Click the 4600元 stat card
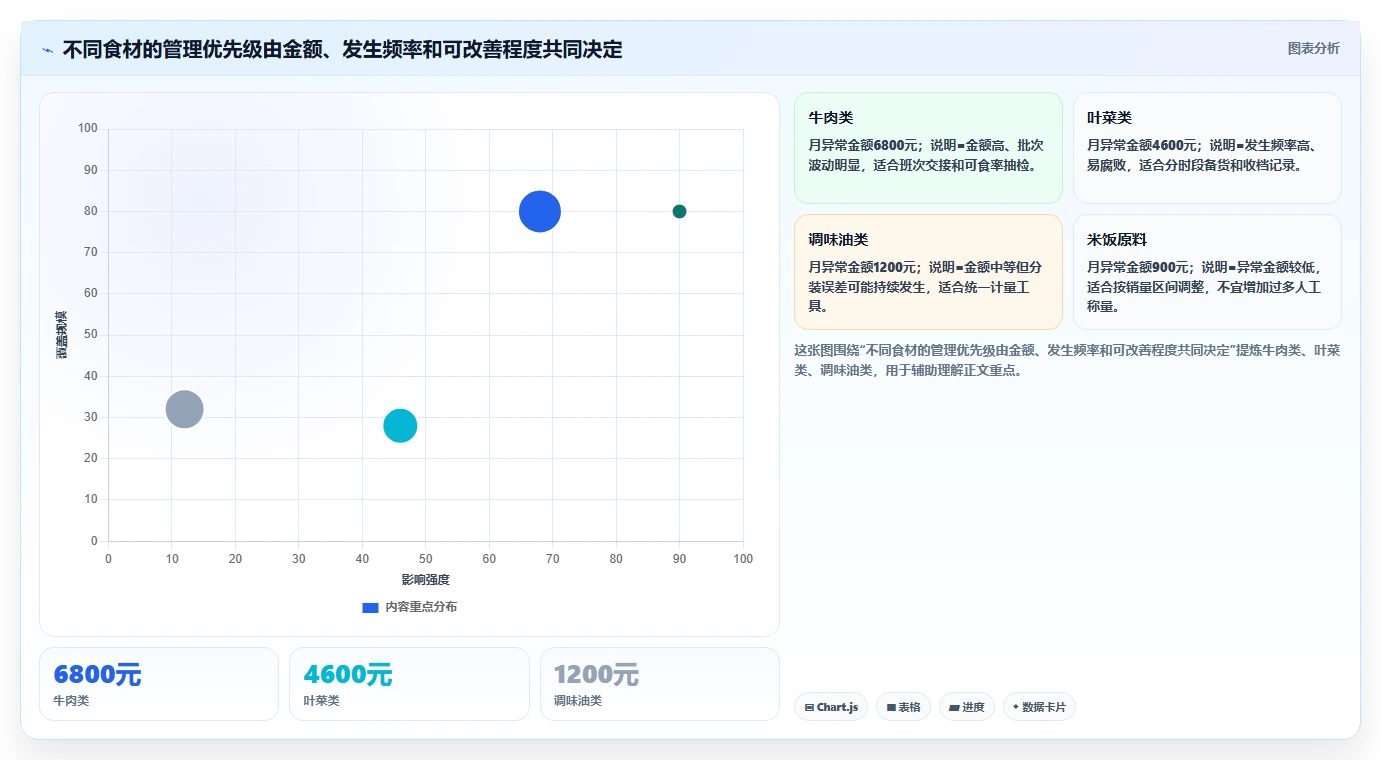The height and width of the screenshot is (760, 1381). coord(409,684)
